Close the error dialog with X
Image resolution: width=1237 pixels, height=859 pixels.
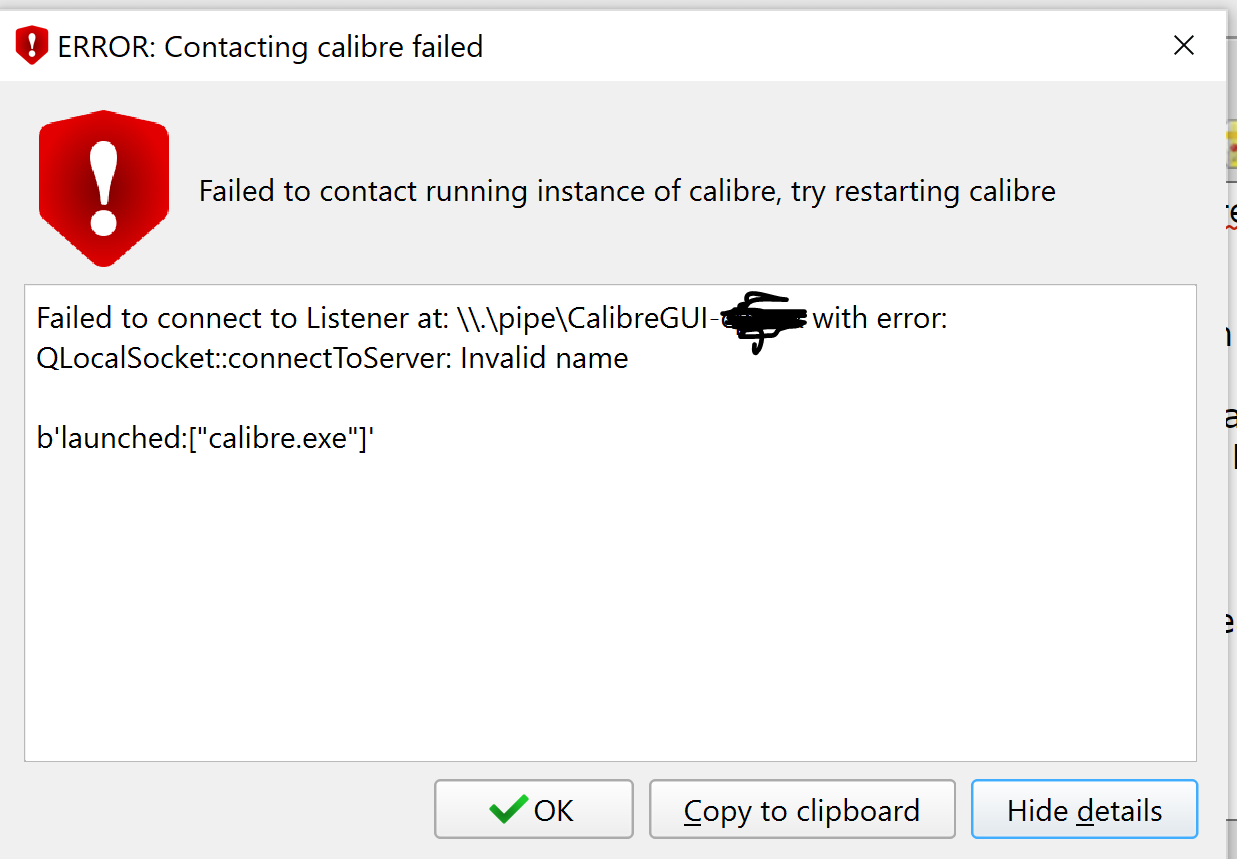[1183, 45]
